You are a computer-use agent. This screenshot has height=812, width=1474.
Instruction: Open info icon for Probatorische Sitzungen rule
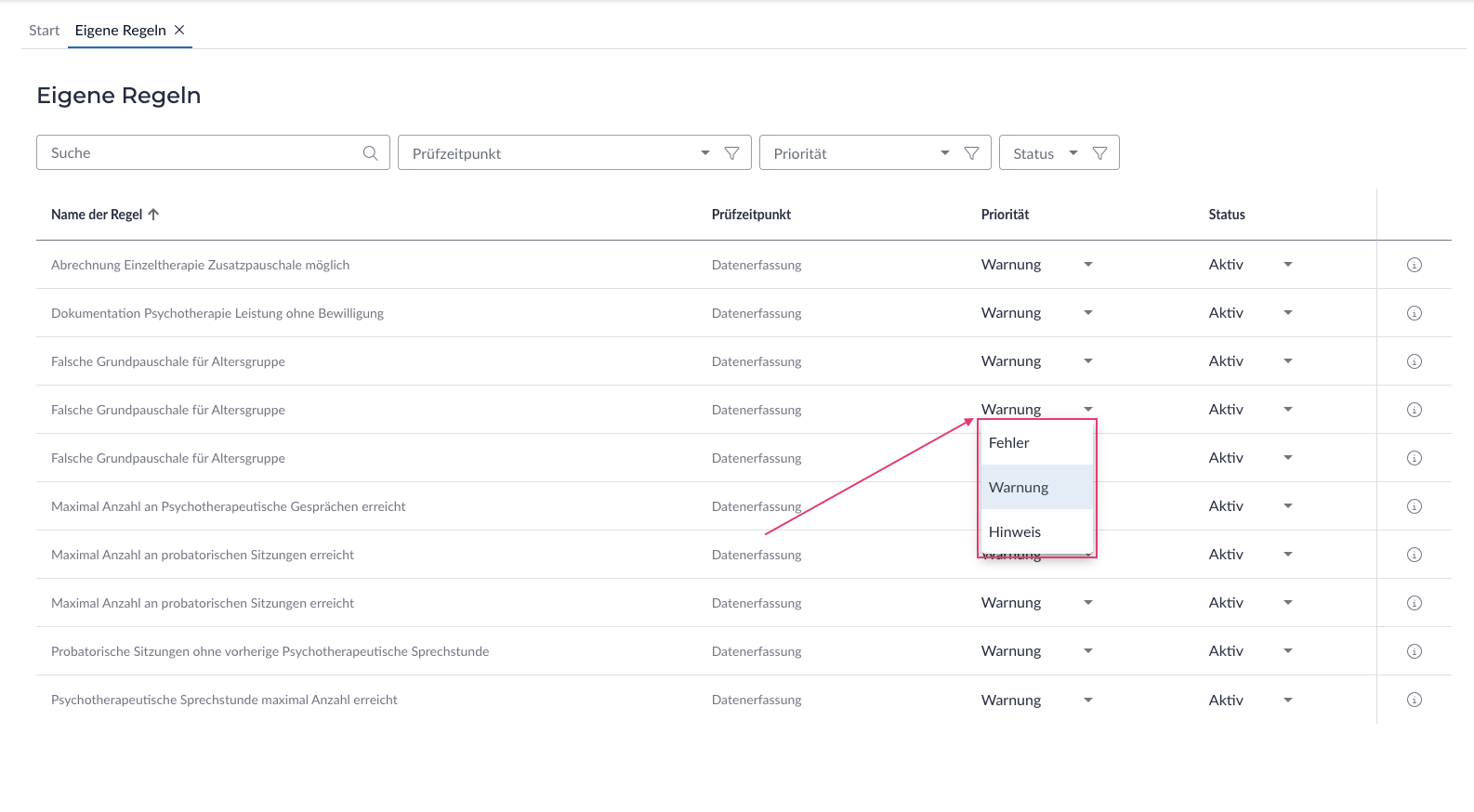pos(1414,651)
